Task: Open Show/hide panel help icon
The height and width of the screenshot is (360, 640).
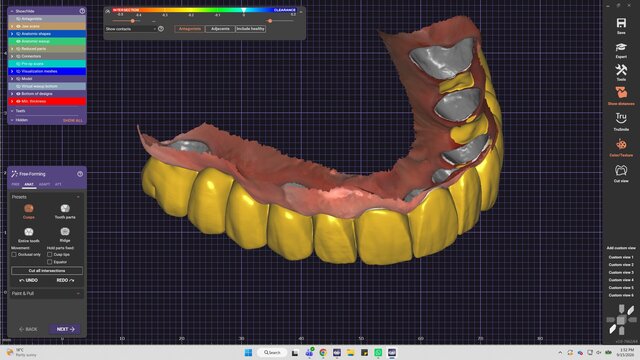Action: (x=82, y=11)
